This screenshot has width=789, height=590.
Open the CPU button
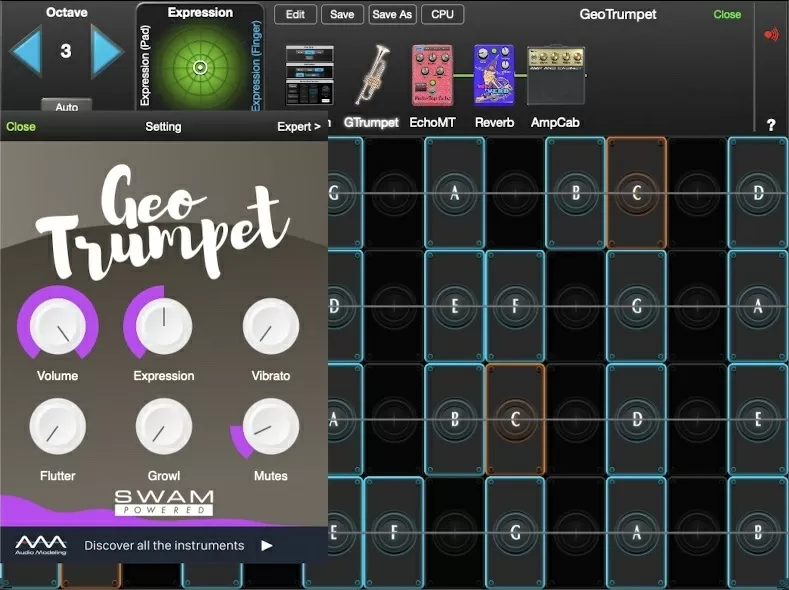coord(442,15)
